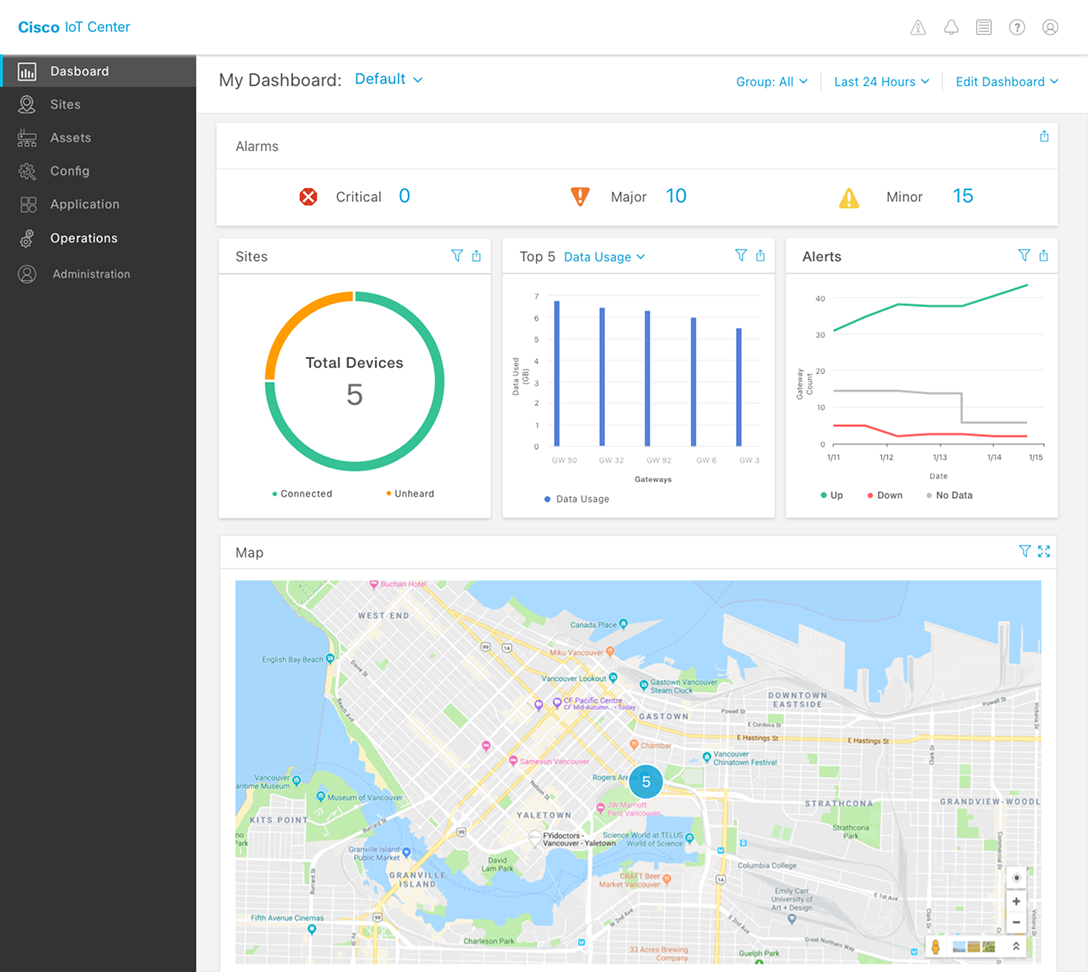This screenshot has width=1088, height=972.
Task: Open the Major alarms count of 10
Action: [676, 196]
